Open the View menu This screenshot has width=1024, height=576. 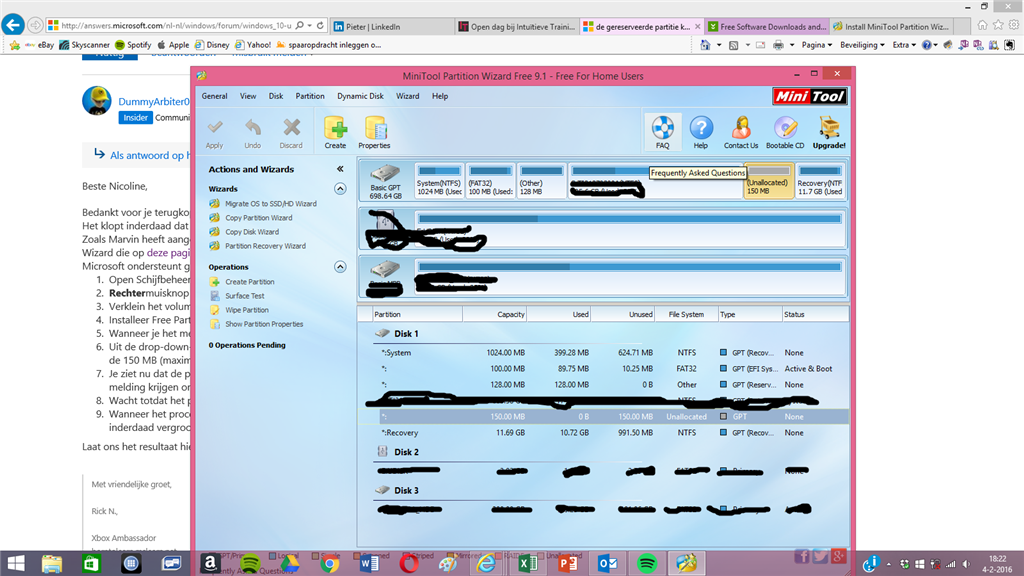point(248,96)
